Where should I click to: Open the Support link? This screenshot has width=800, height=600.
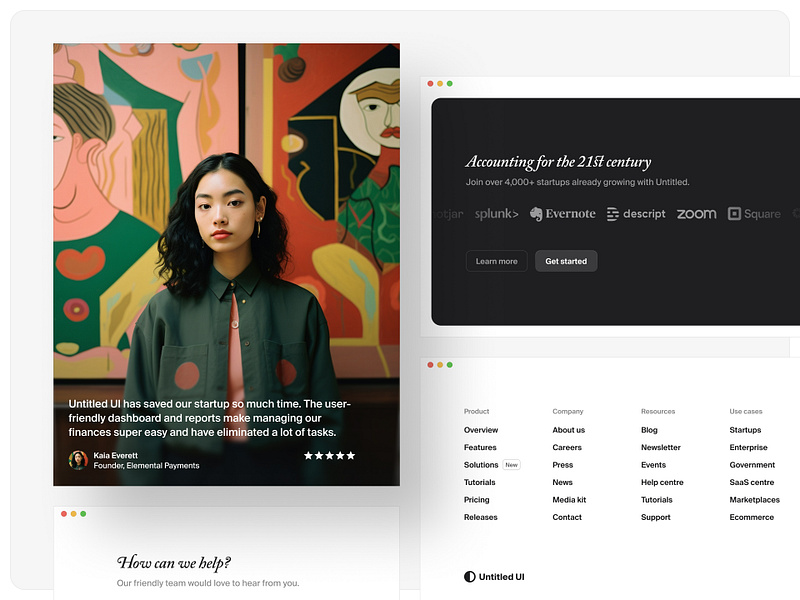(x=656, y=517)
